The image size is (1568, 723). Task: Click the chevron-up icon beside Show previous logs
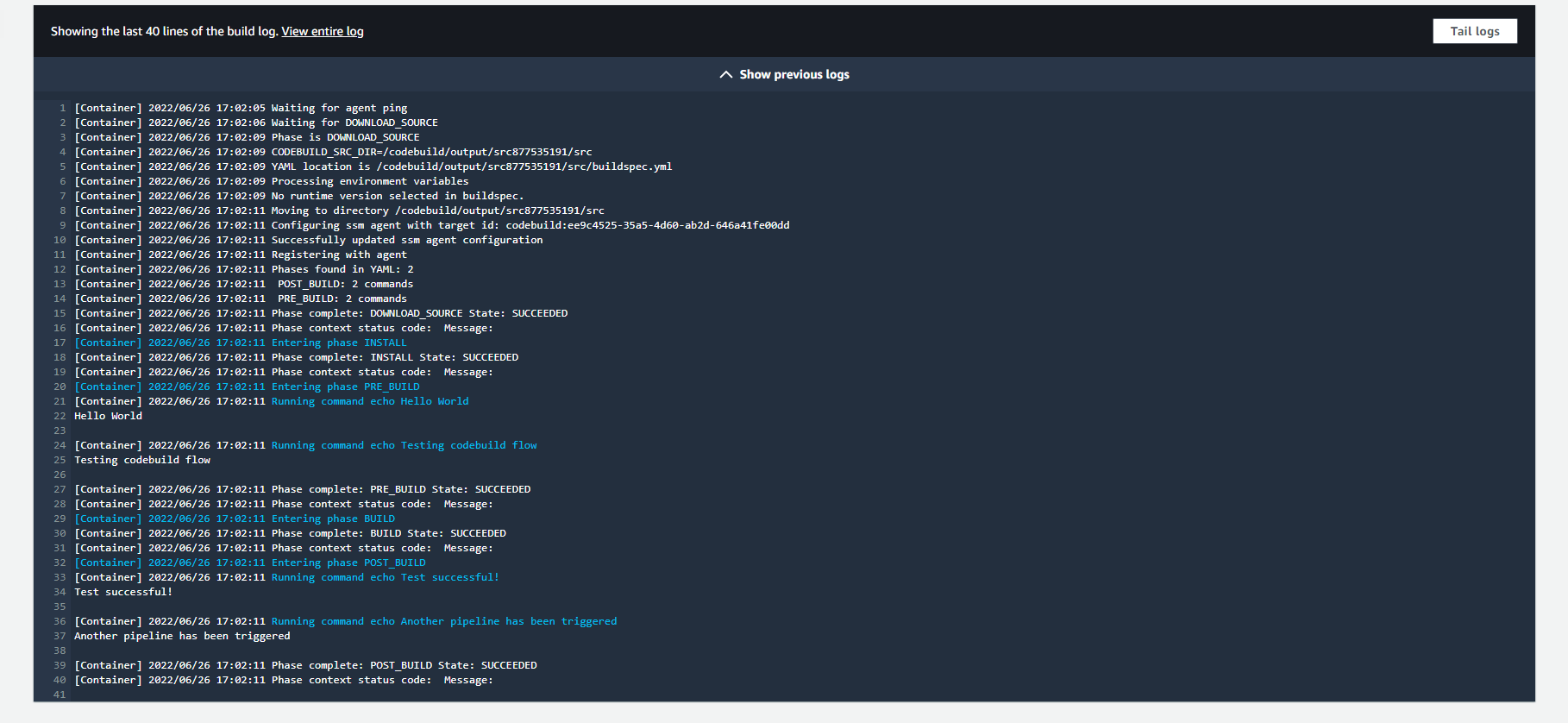[725, 74]
